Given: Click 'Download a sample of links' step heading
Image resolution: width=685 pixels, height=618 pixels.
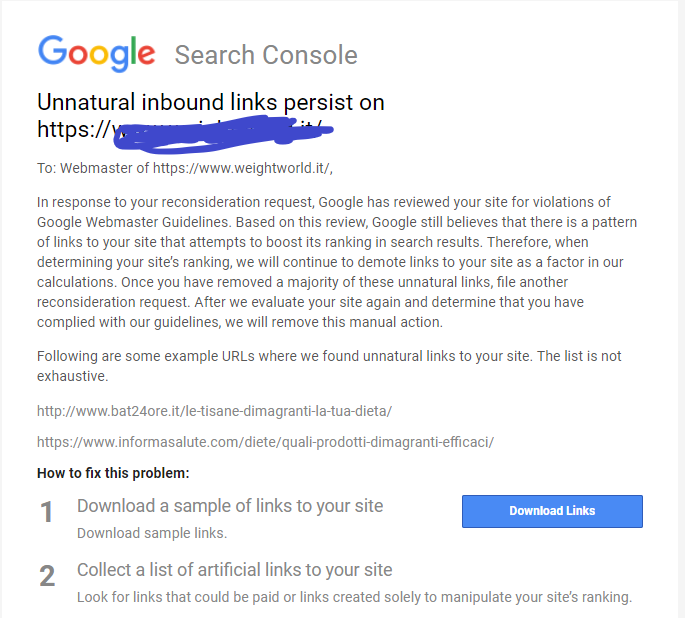Looking at the screenshot, I should (230, 506).
